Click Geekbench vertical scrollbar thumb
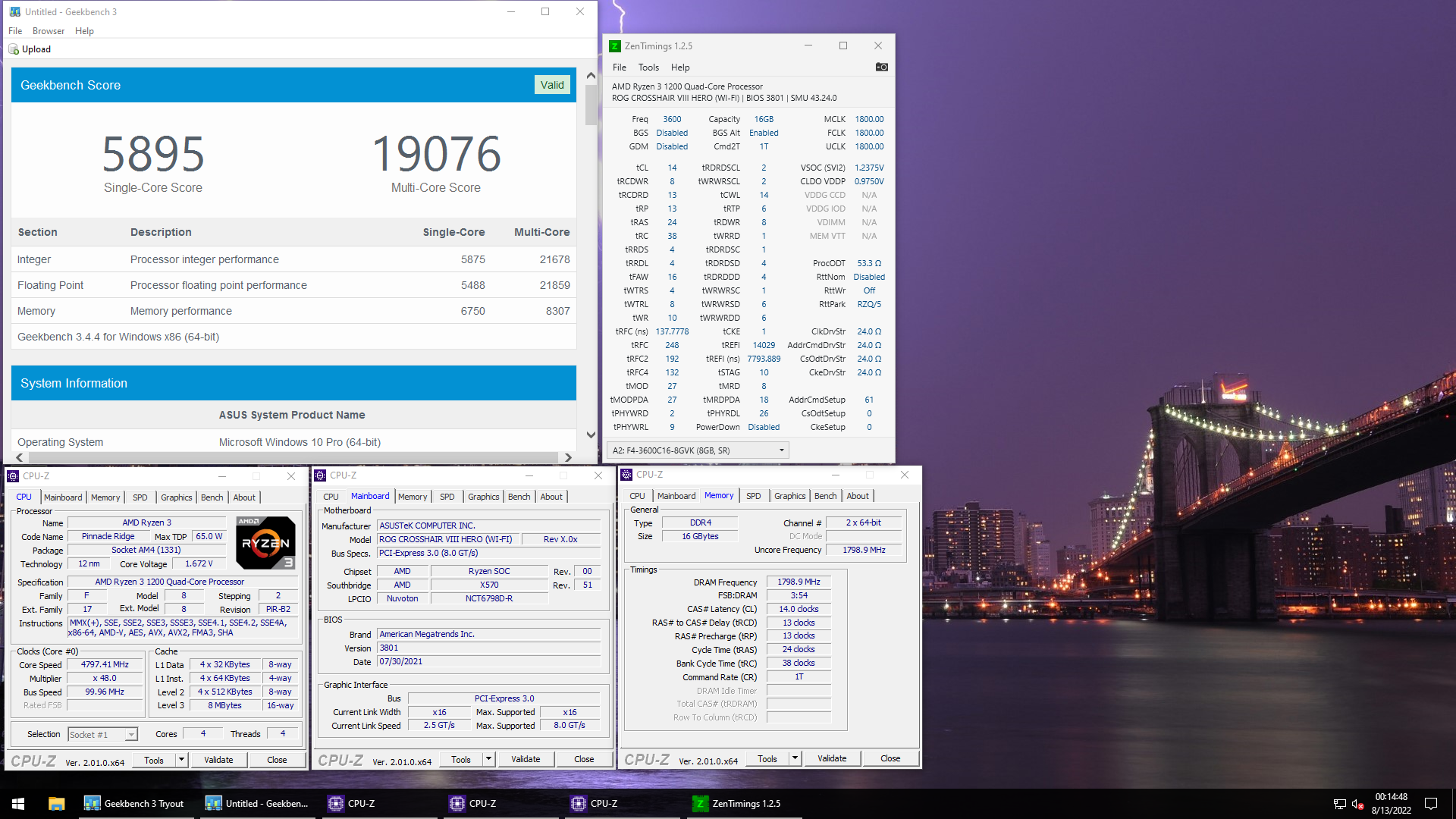Viewport: 1456px width, 819px height. click(x=591, y=105)
